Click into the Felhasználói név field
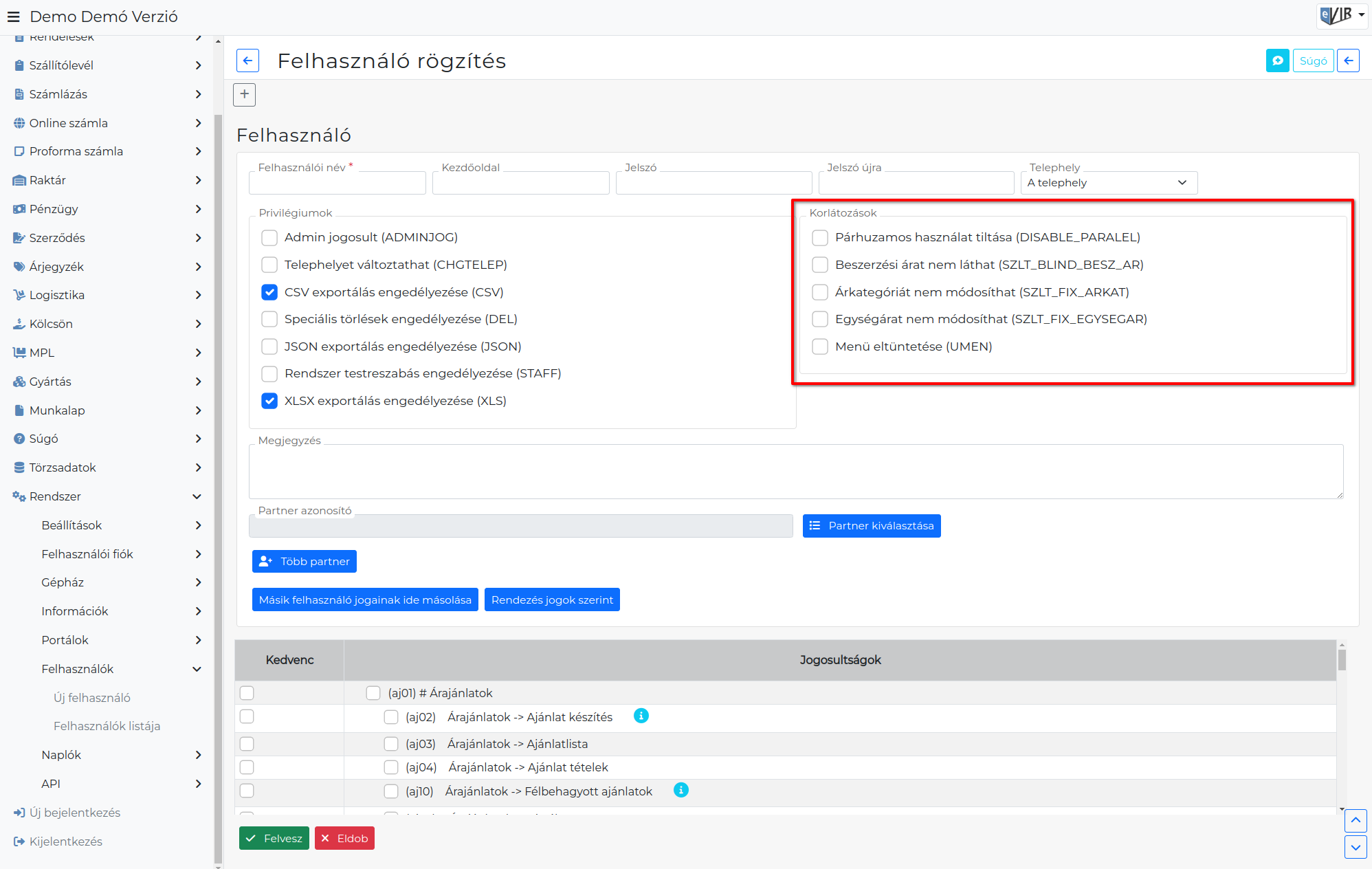 click(x=338, y=183)
